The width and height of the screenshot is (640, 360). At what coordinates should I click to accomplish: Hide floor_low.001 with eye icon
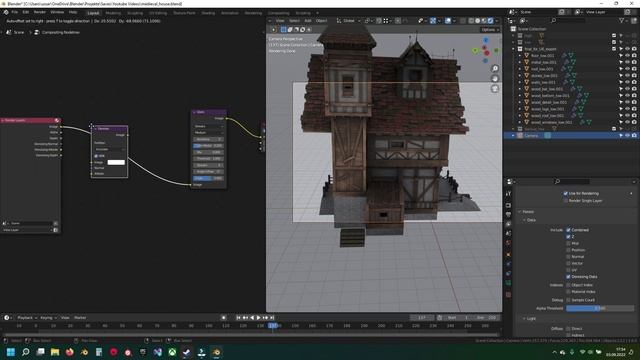pos(627,56)
